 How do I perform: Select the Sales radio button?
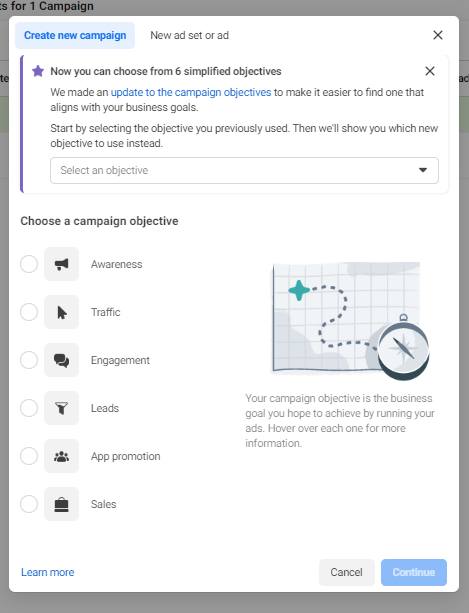pos(29,504)
